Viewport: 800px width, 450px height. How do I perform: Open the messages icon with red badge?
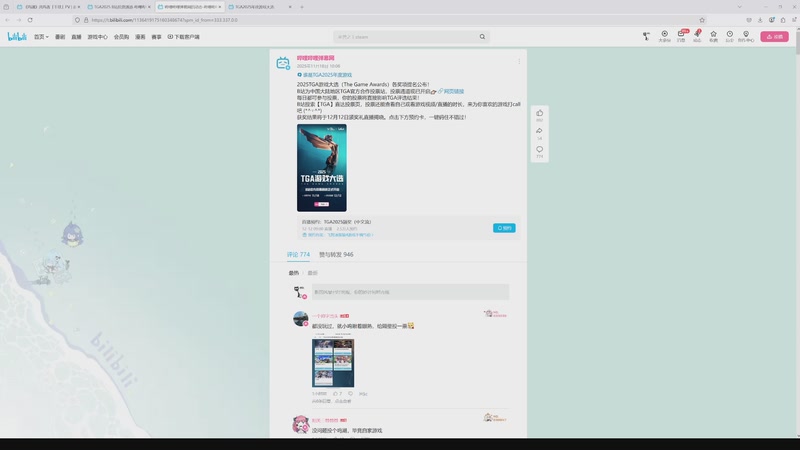pos(681,36)
